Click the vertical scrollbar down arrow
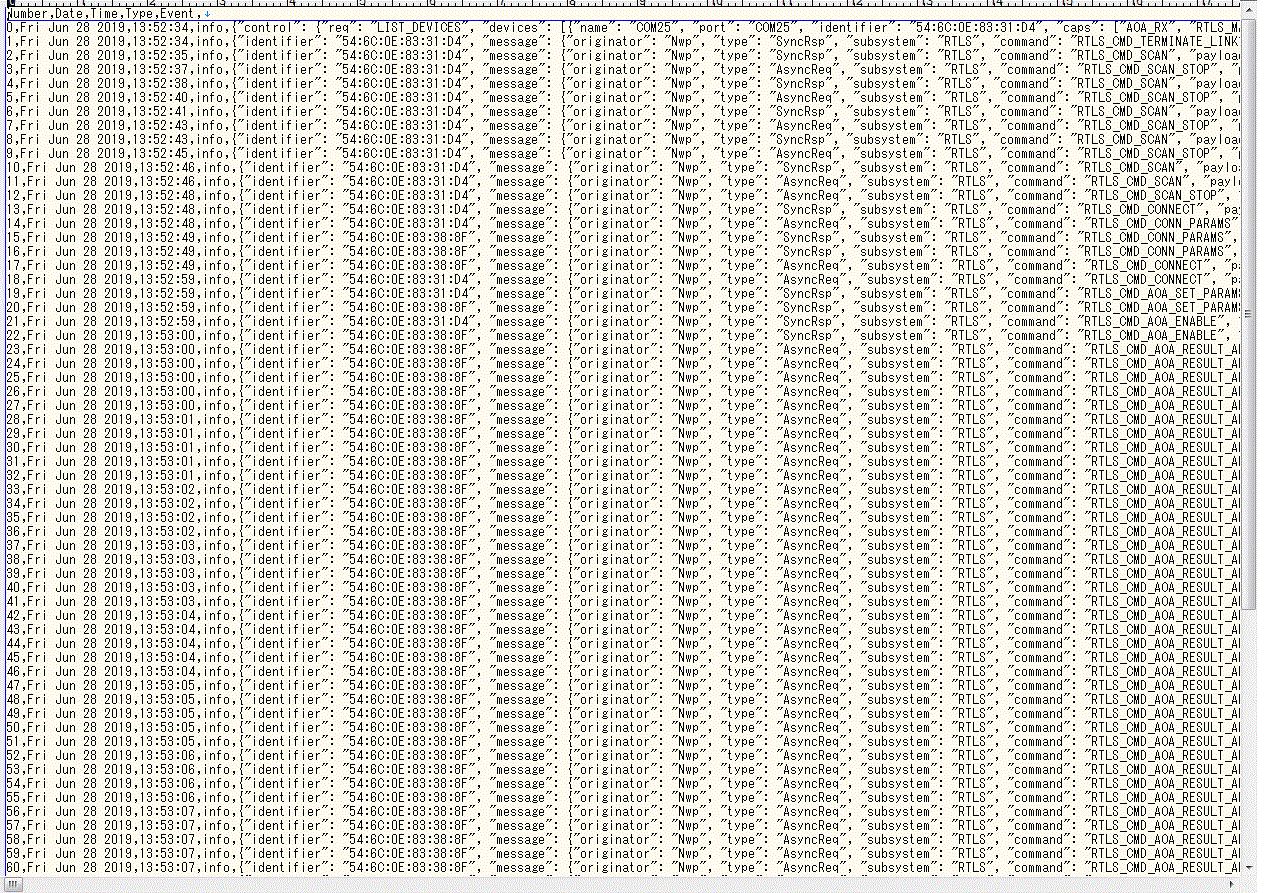 (x=1249, y=867)
